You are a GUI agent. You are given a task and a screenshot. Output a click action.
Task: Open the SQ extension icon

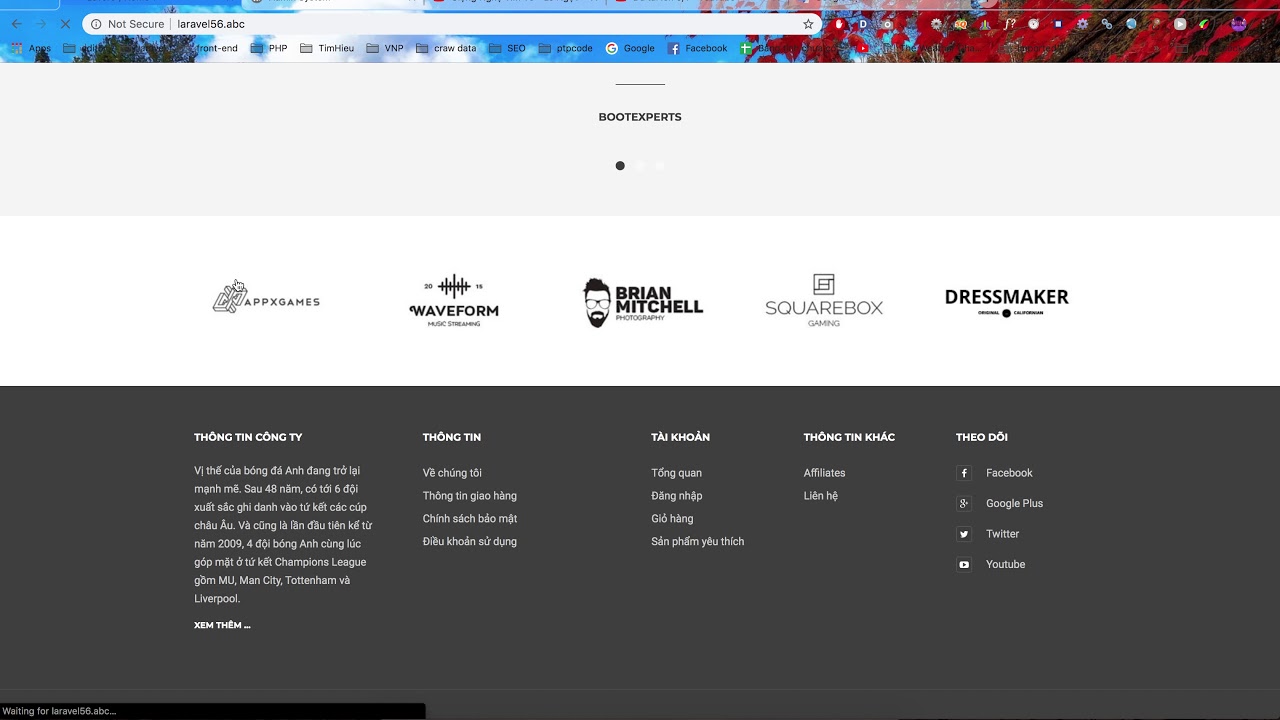pos(961,24)
